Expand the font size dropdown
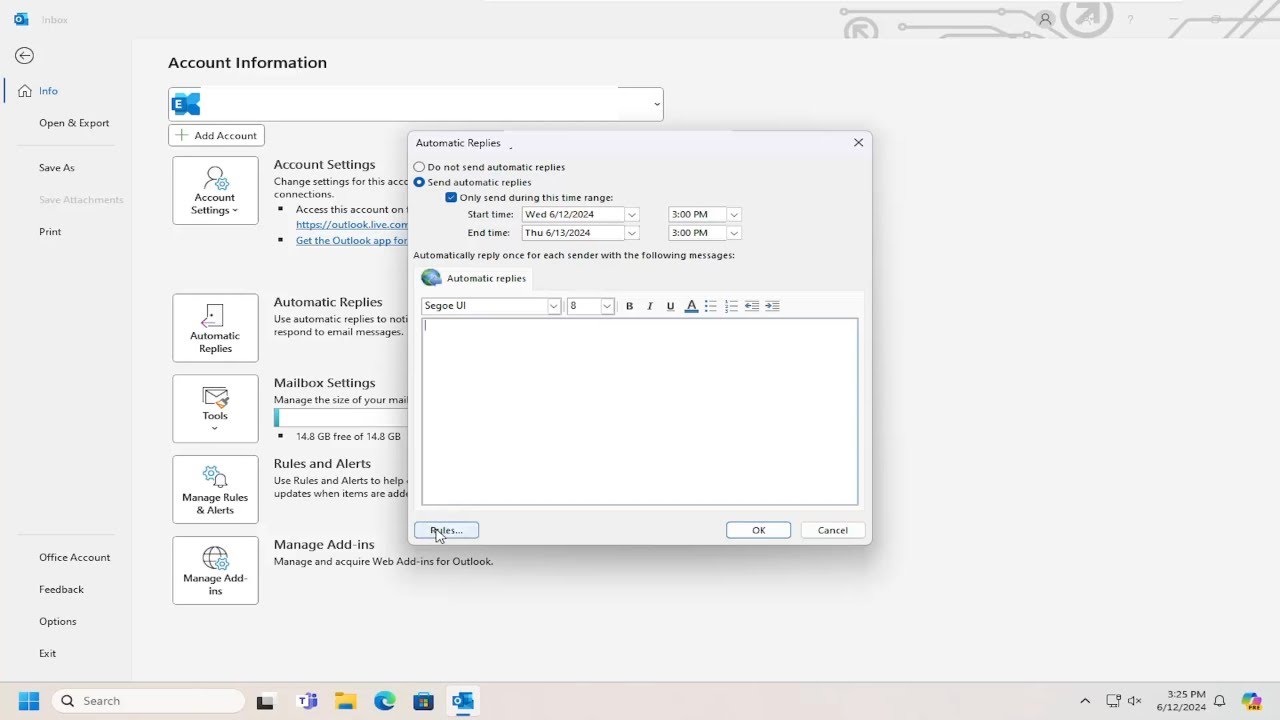 click(x=607, y=306)
